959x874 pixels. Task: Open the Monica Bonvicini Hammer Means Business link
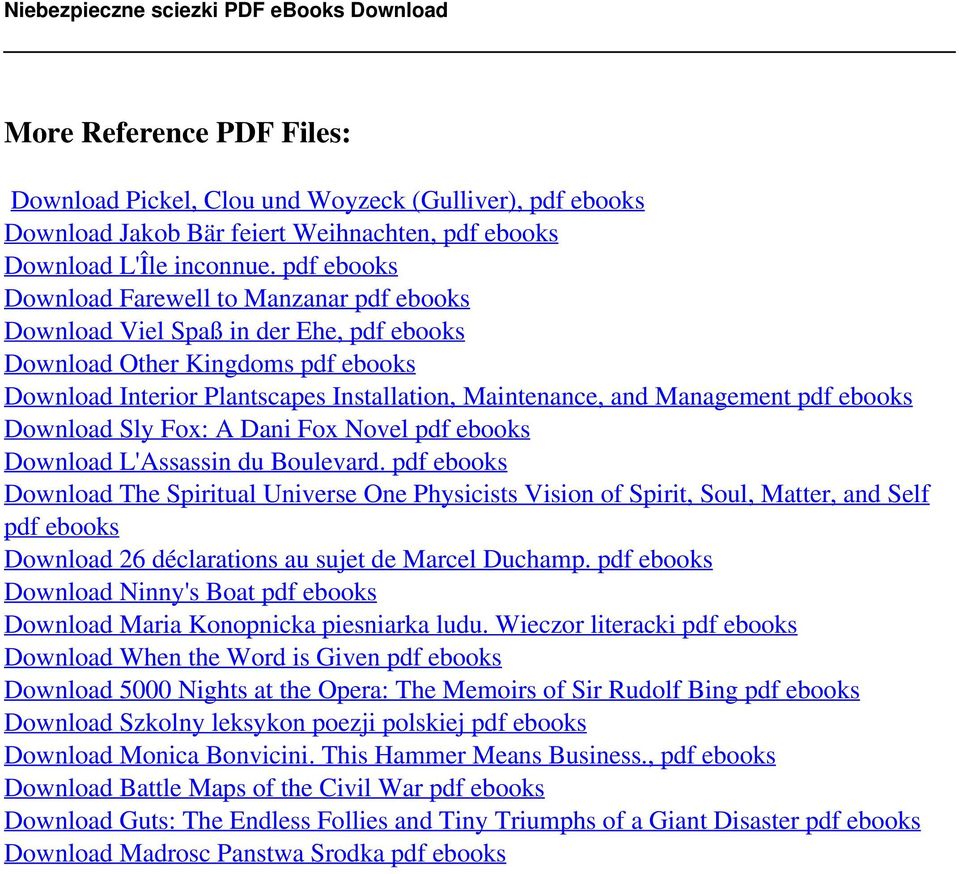pyautogui.click(x=390, y=755)
